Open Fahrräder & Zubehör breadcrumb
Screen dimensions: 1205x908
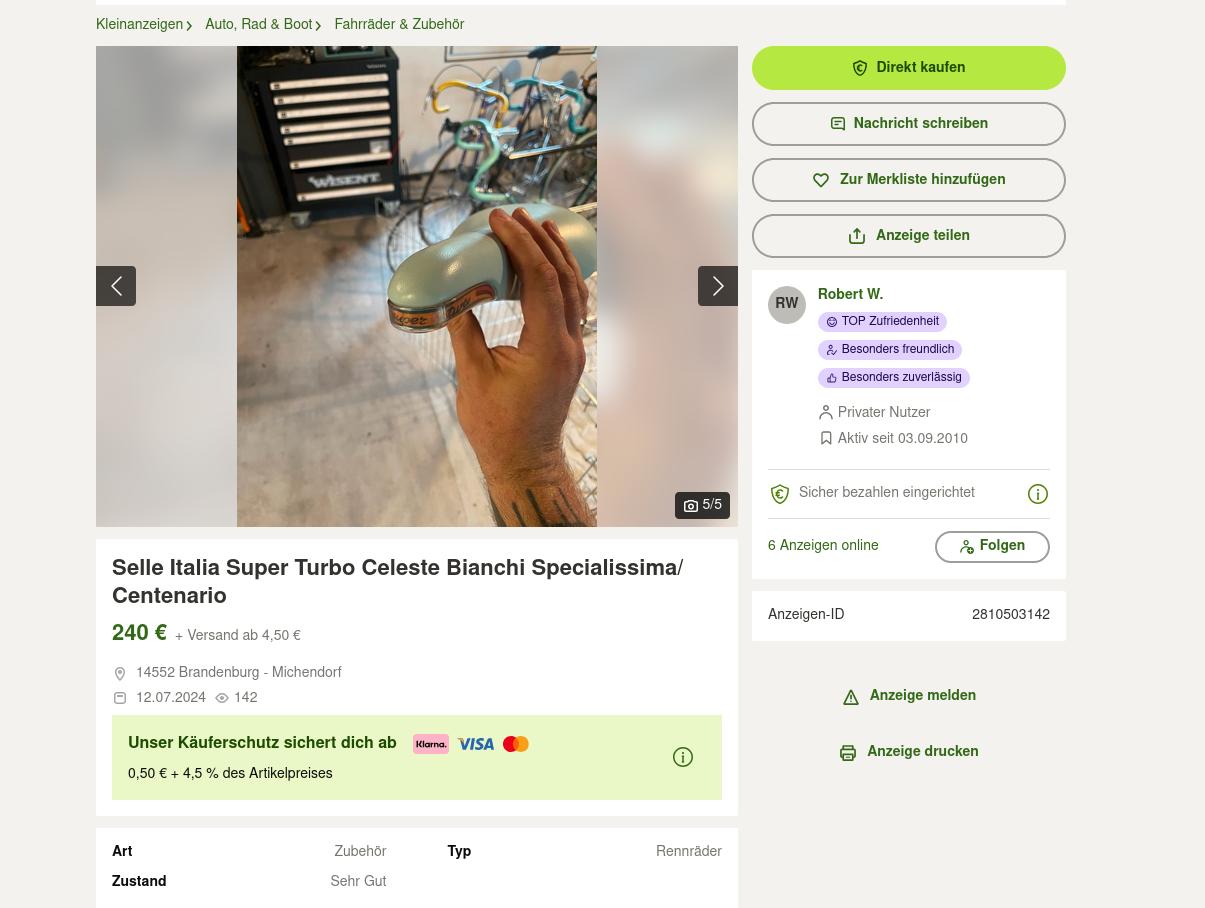click(399, 25)
